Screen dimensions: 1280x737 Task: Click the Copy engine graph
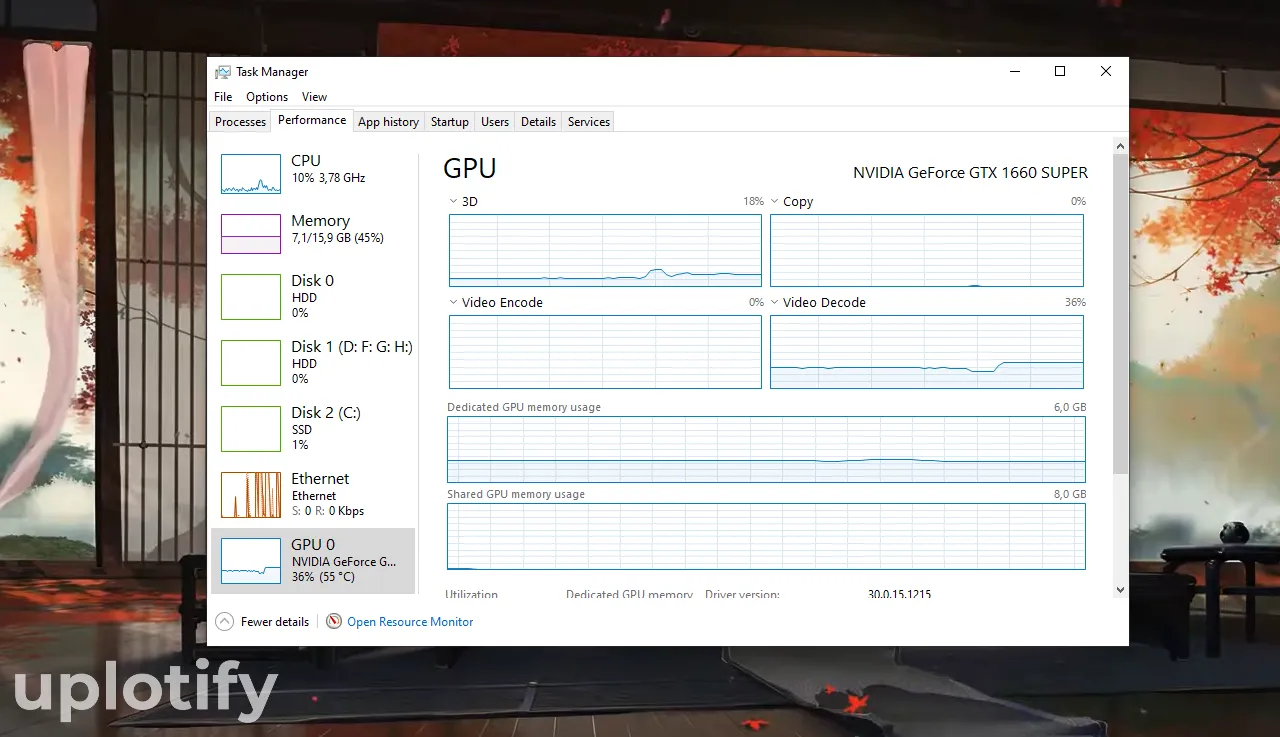coord(927,250)
